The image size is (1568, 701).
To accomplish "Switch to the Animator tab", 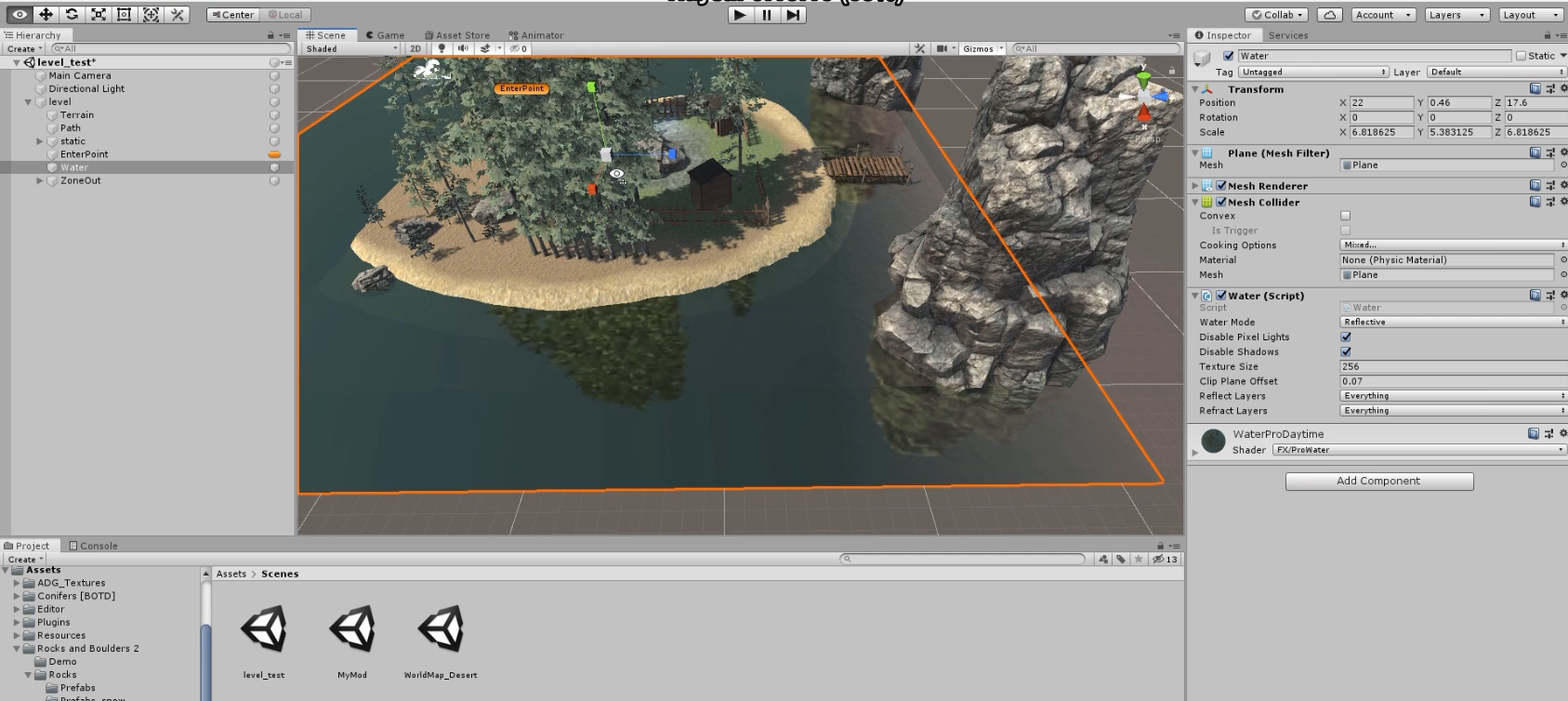I will (x=536, y=35).
